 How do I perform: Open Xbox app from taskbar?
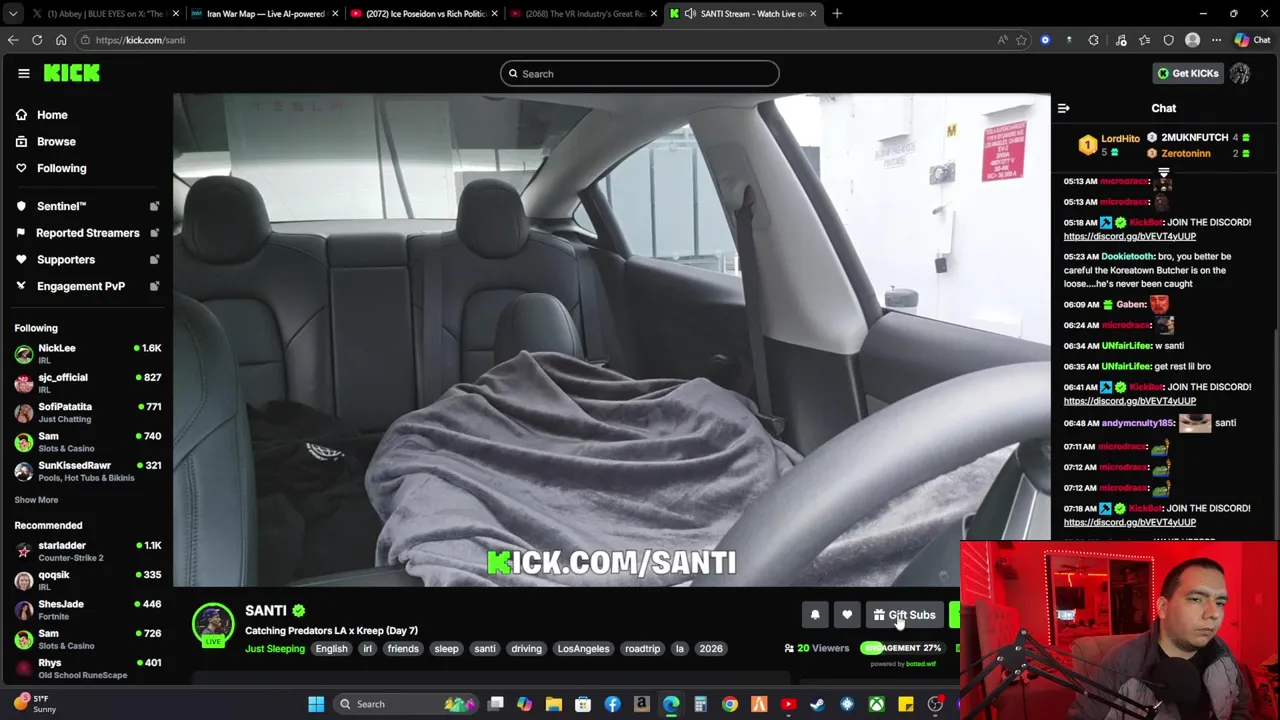click(876, 704)
